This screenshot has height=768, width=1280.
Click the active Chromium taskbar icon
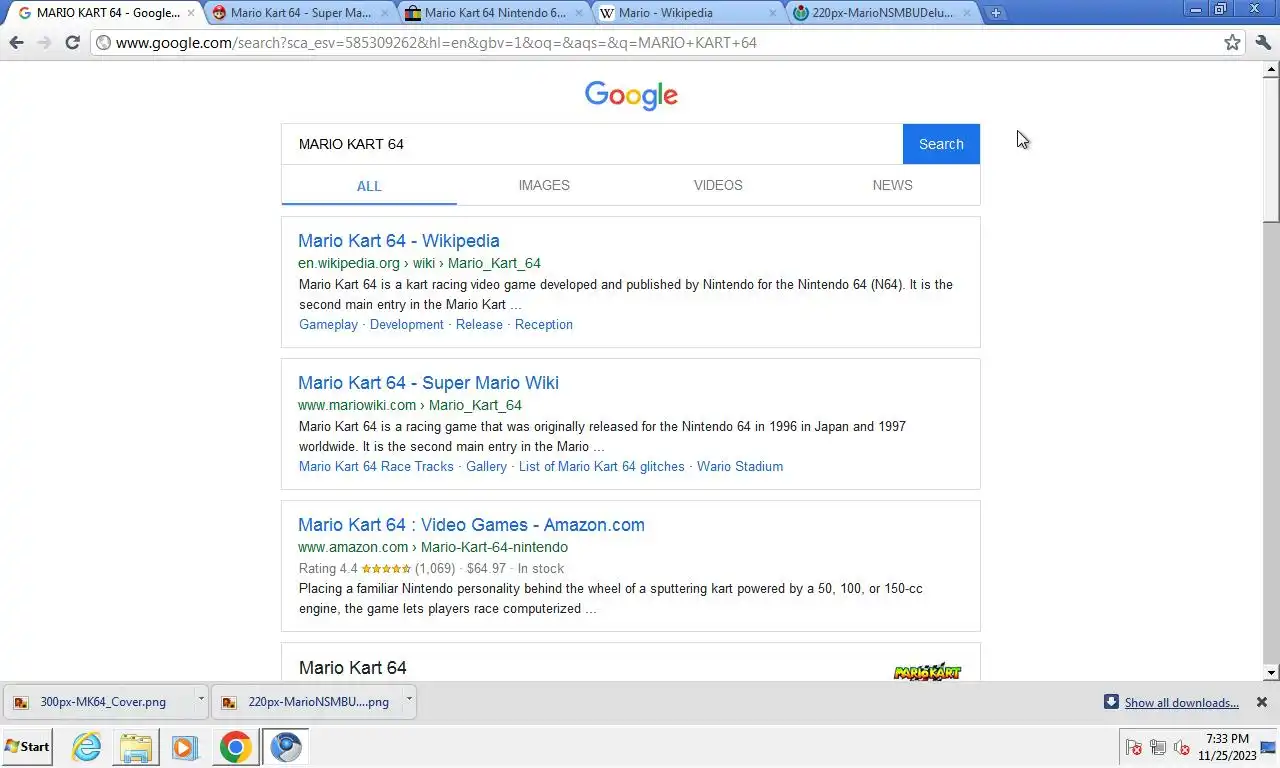pos(286,747)
